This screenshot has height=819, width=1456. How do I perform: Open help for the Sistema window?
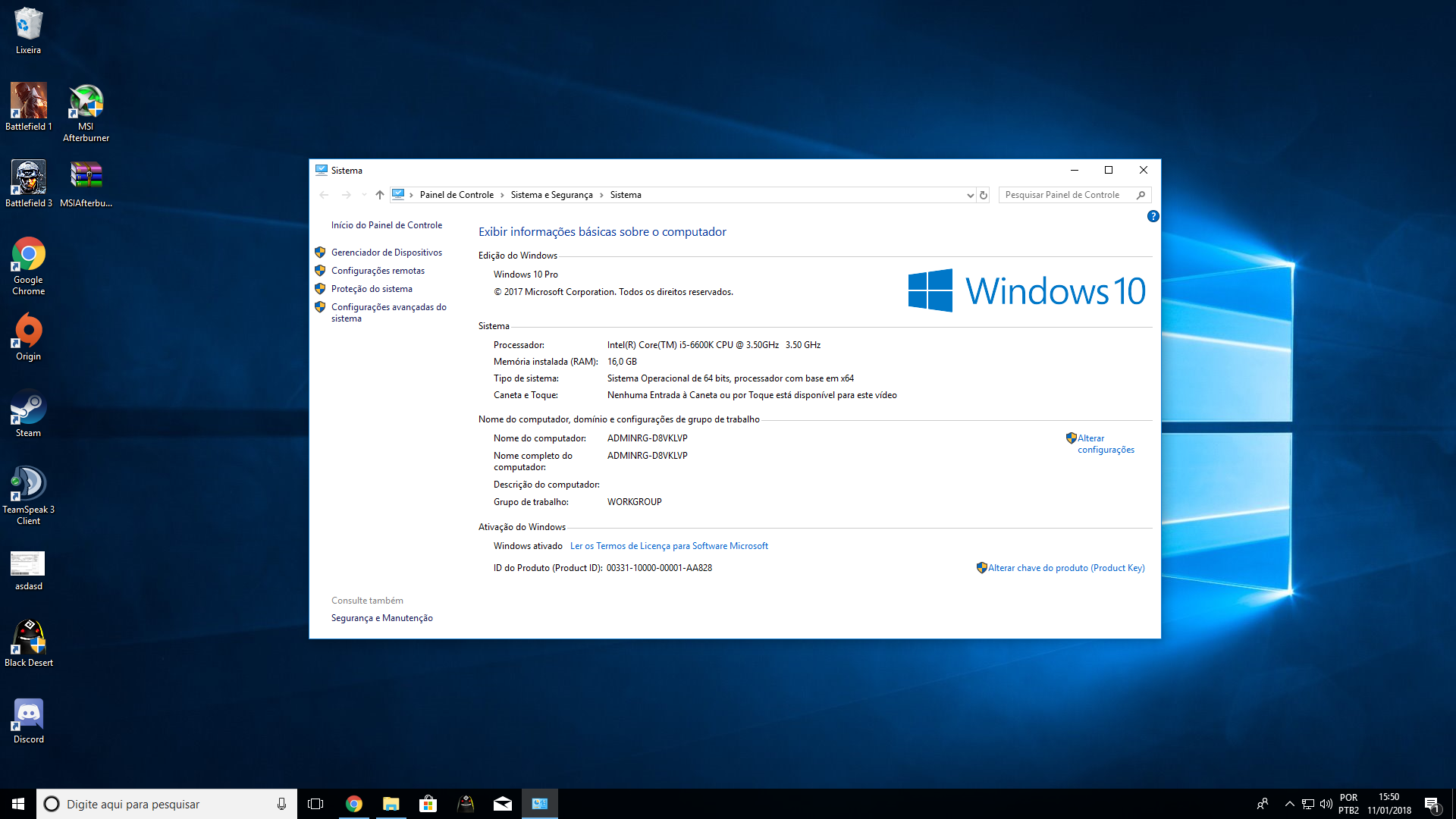pos(1153,216)
